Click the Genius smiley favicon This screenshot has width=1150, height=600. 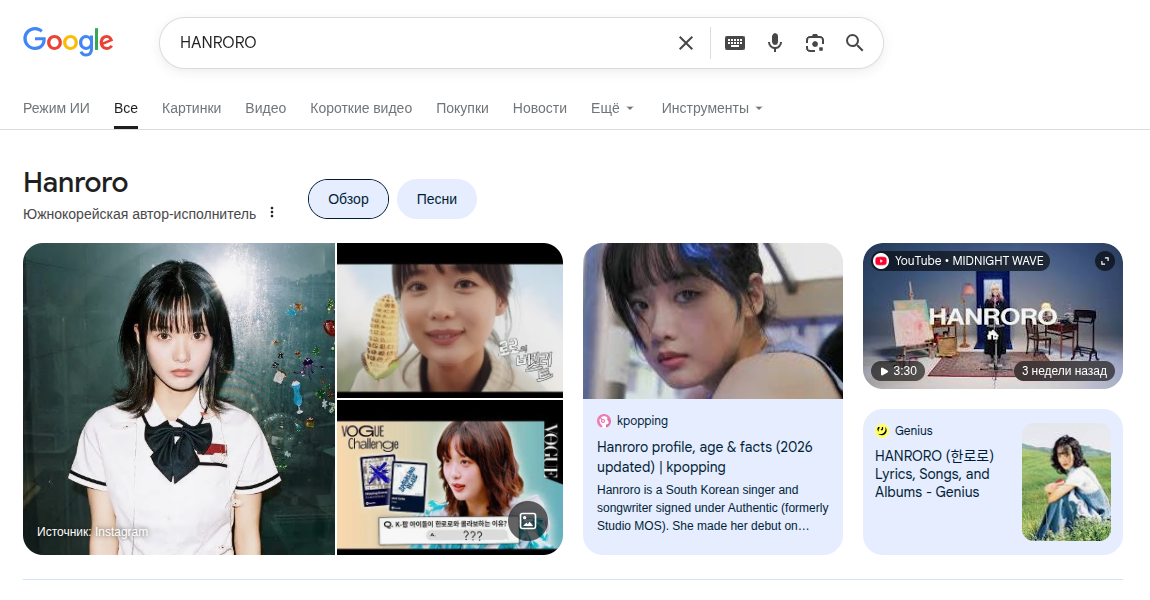(x=882, y=431)
